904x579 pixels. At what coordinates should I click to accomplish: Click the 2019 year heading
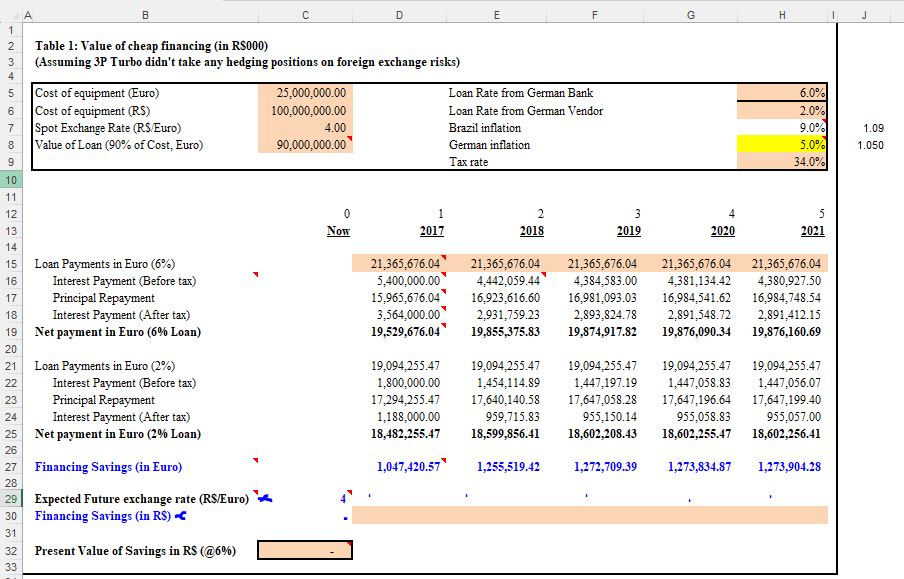628,231
